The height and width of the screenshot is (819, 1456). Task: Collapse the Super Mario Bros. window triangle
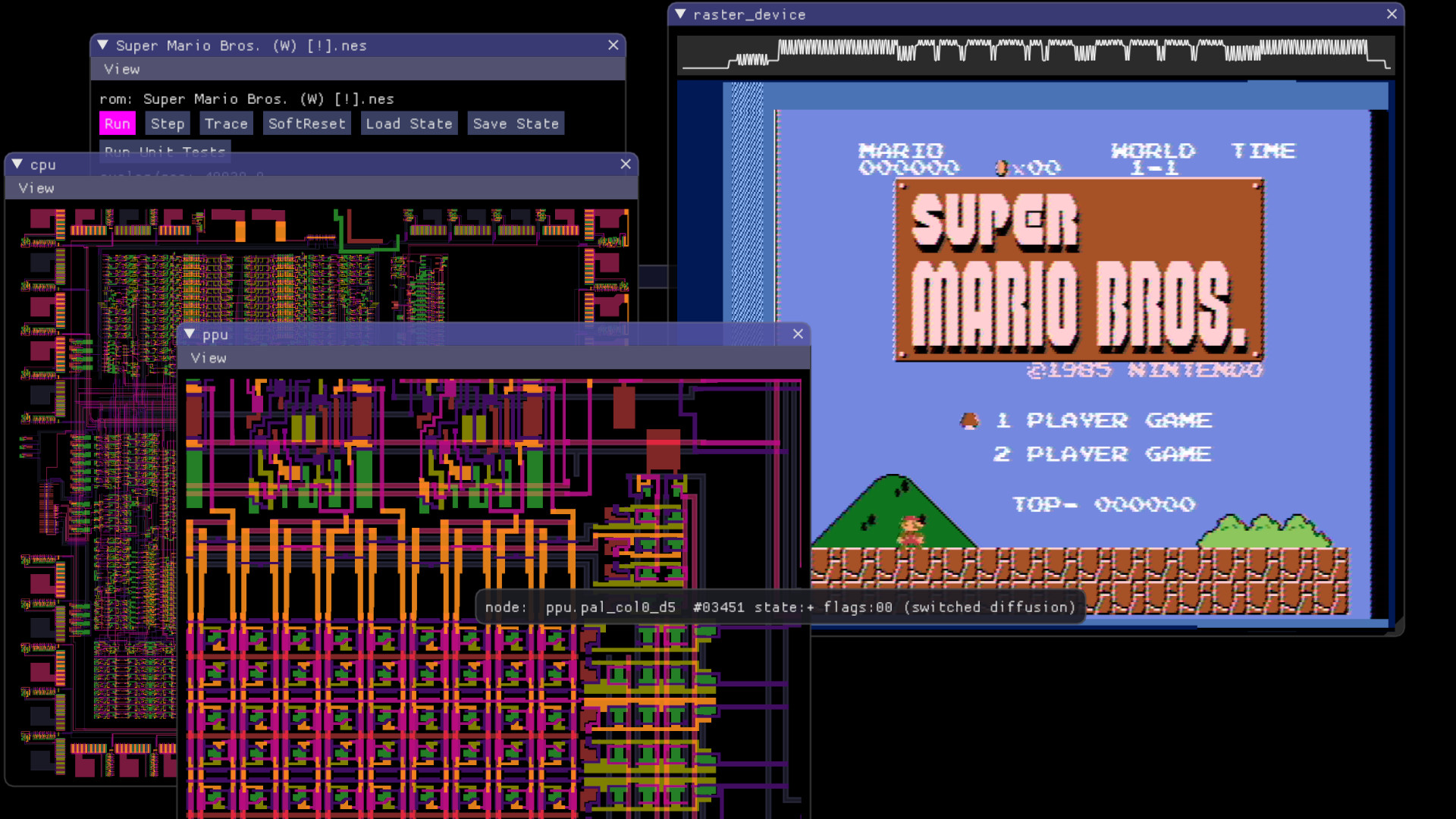pos(102,45)
